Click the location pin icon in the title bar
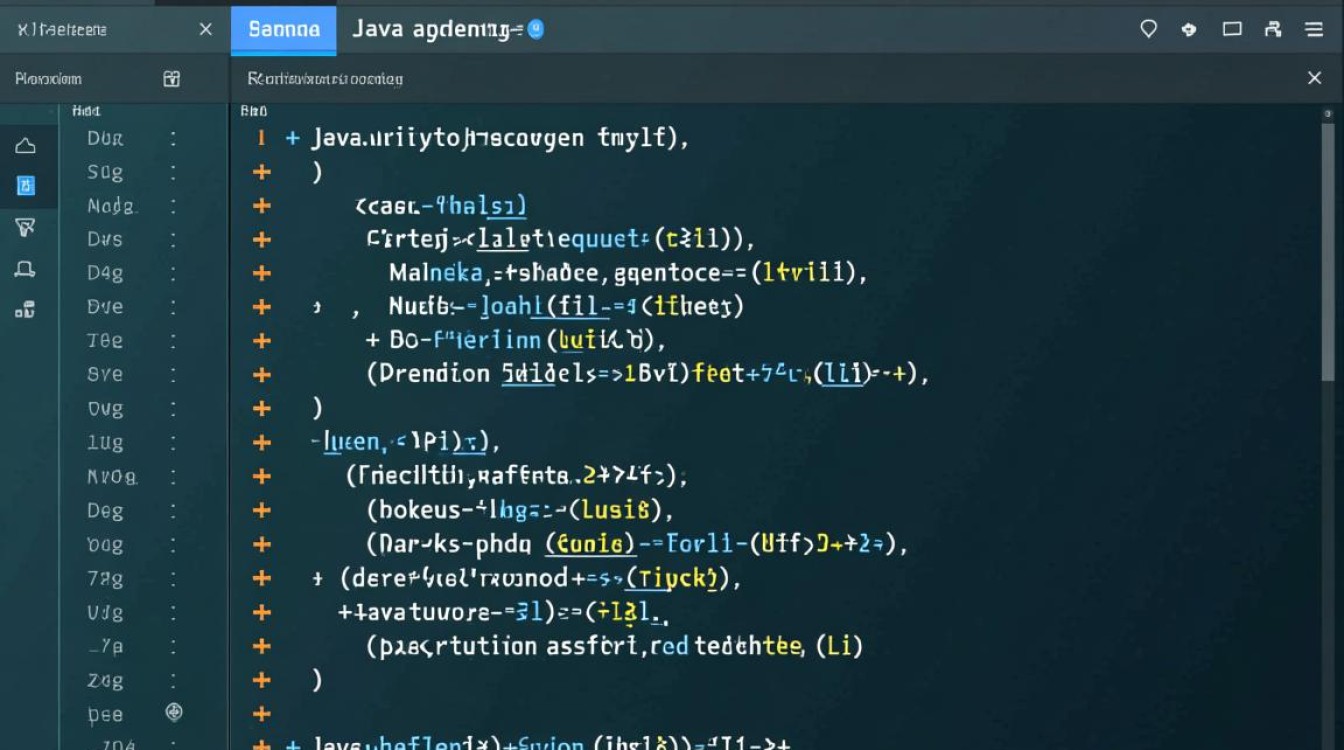1344x750 pixels. pyautogui.click(x=1148, y=29)
